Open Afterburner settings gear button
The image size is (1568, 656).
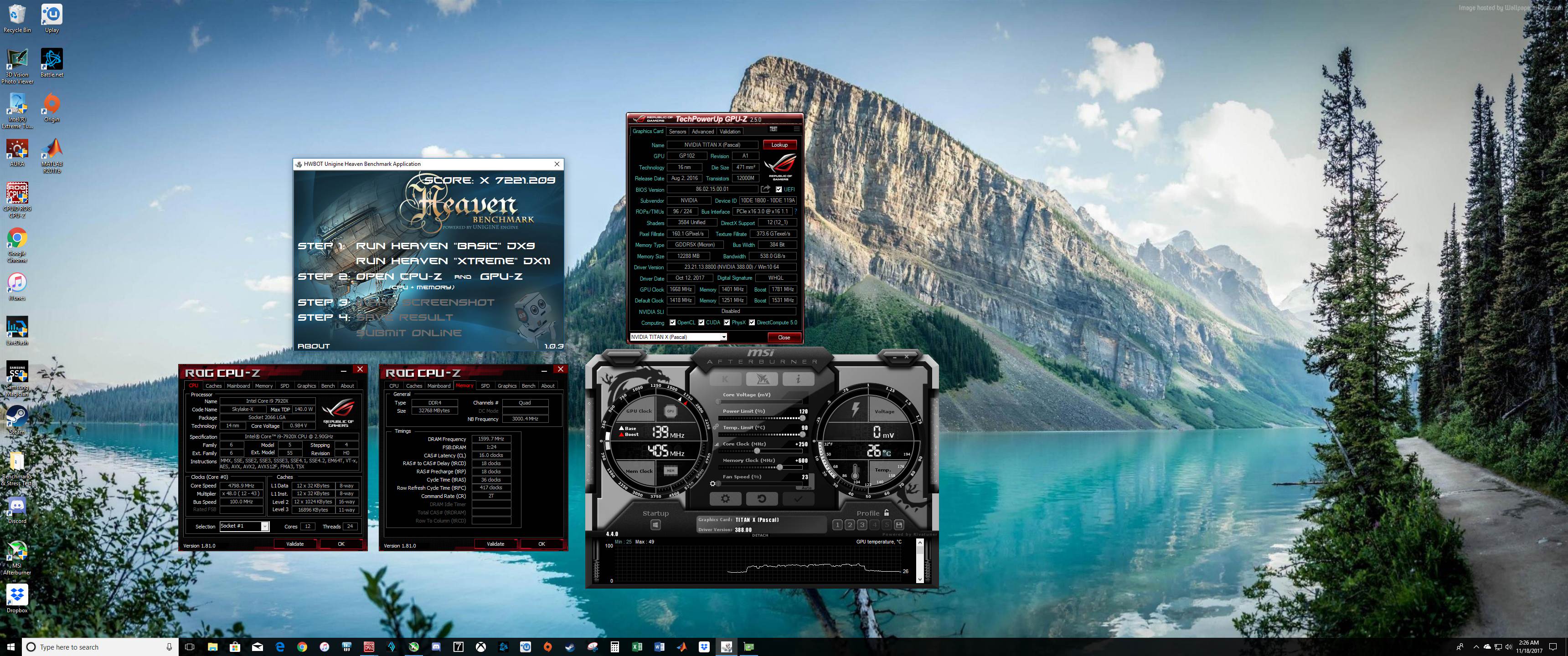[725, 498]
